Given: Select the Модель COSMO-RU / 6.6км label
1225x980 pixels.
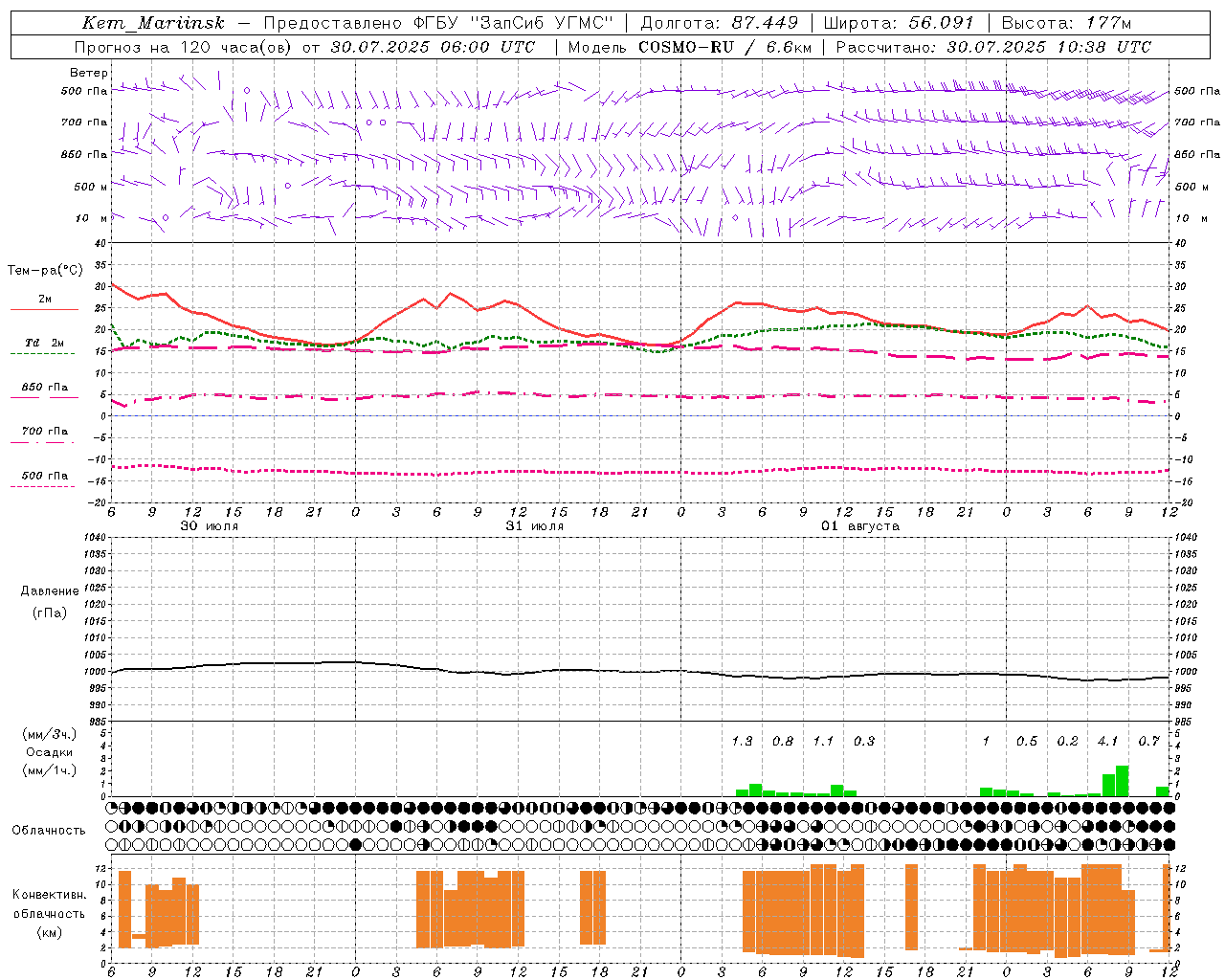Looking at the screenshot, I should (x=689, y=47).
